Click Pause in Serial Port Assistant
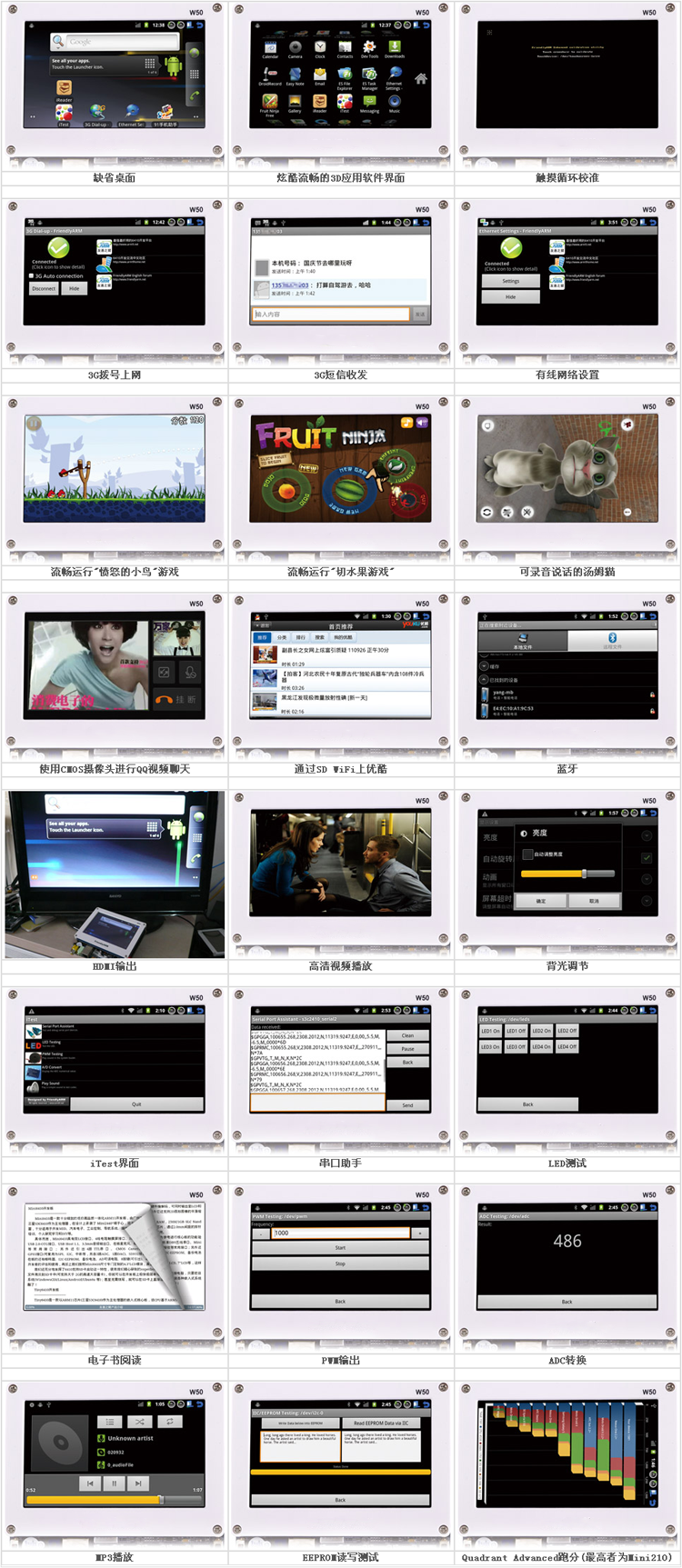 coord(407,1049)
